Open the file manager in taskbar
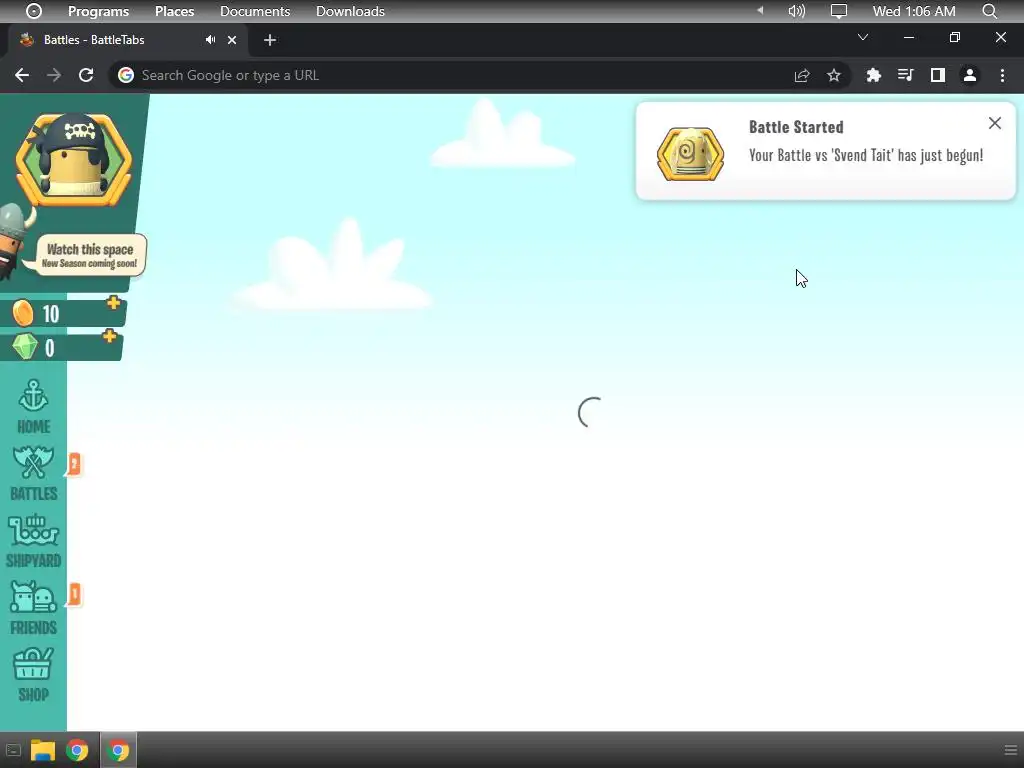The image size is (1024, 768). click(x=43, y=750)
